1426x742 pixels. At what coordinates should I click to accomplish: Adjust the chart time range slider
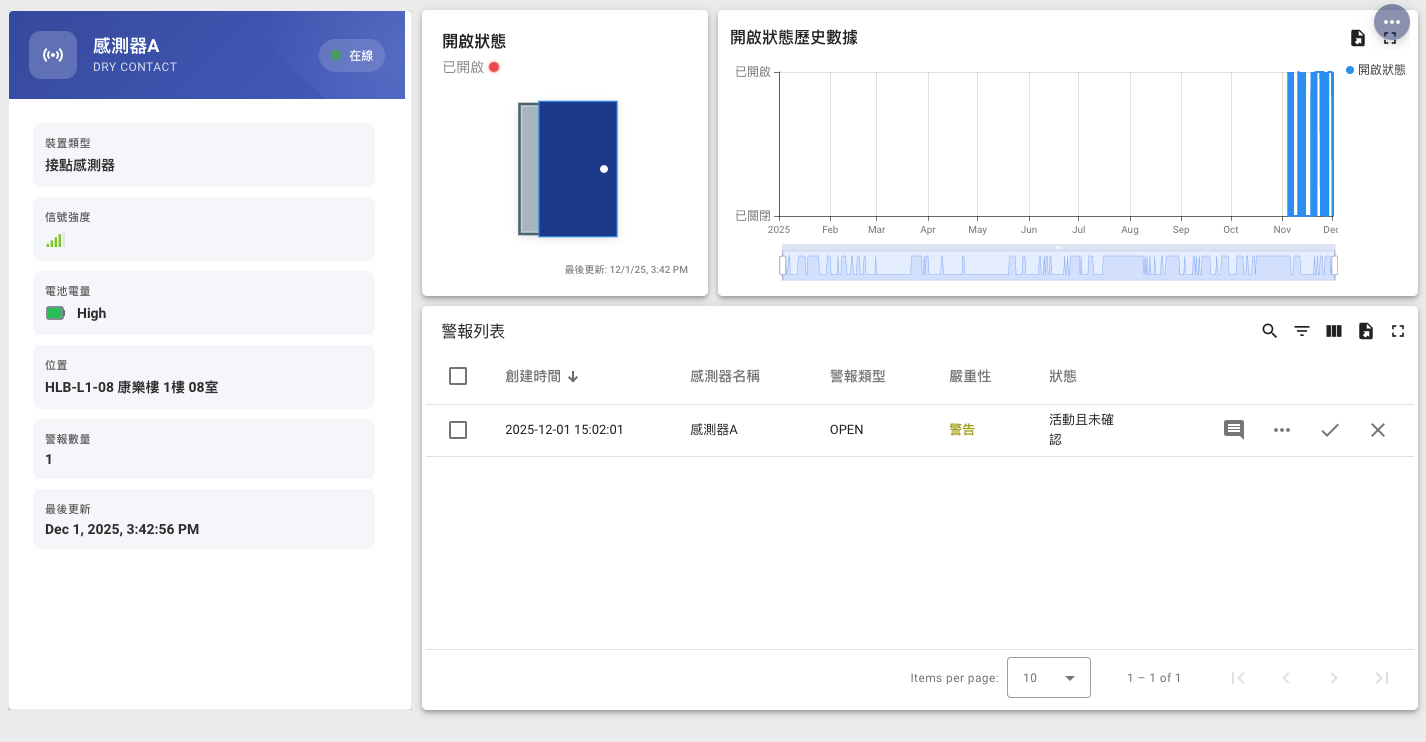(1057, 263)
